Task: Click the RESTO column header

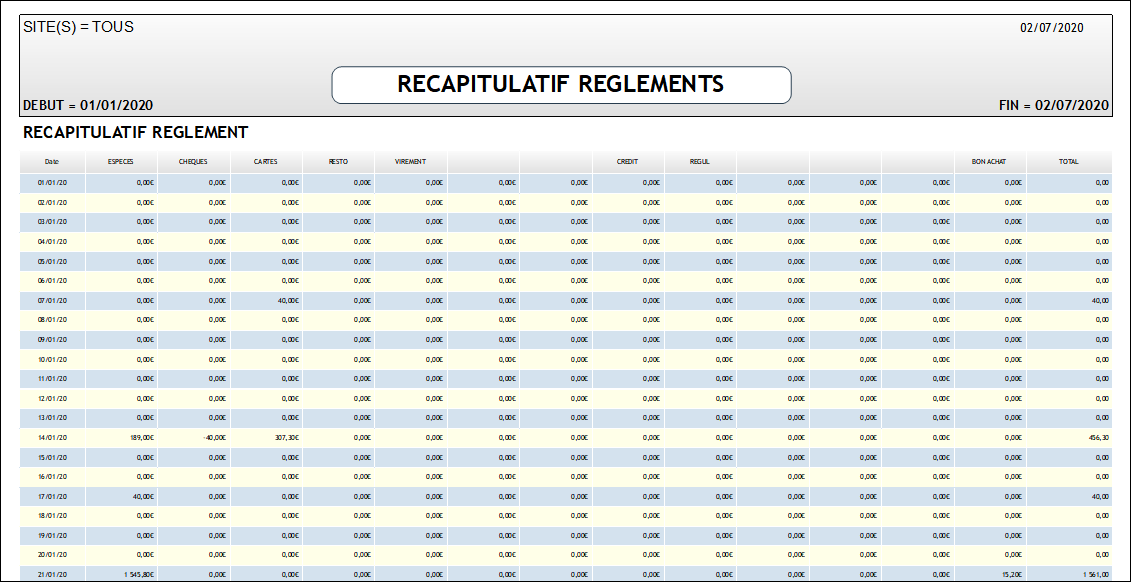Action: pos(338,161)
